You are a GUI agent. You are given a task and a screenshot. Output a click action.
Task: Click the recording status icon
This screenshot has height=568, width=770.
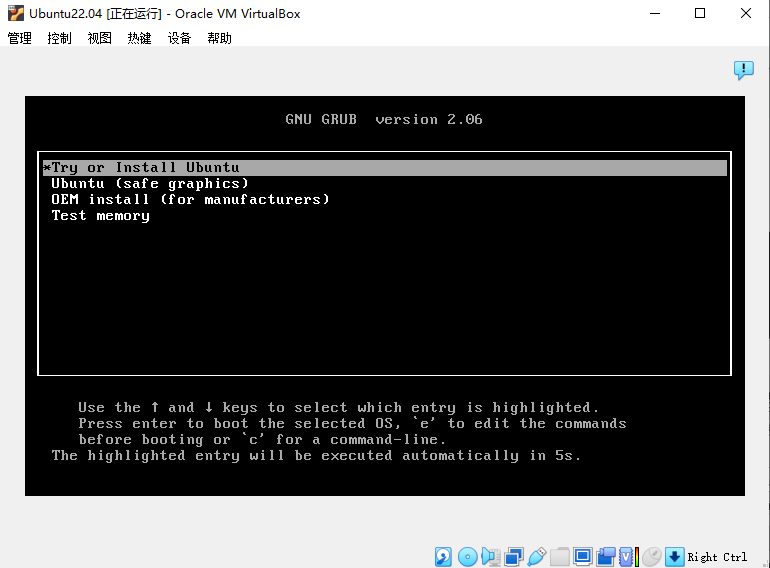click(x=606, y=557)
